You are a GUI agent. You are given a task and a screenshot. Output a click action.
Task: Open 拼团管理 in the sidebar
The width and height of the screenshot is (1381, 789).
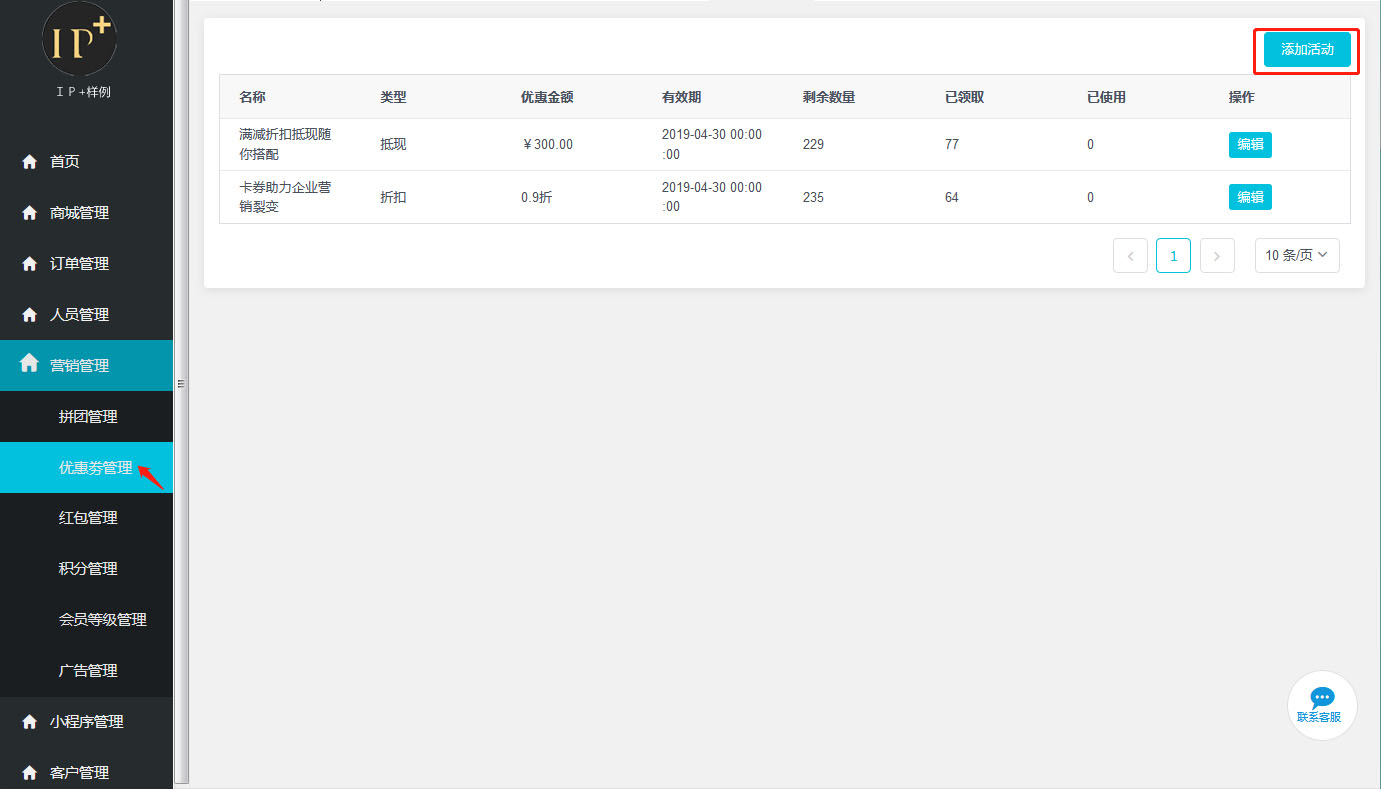(x=88, y=417)
